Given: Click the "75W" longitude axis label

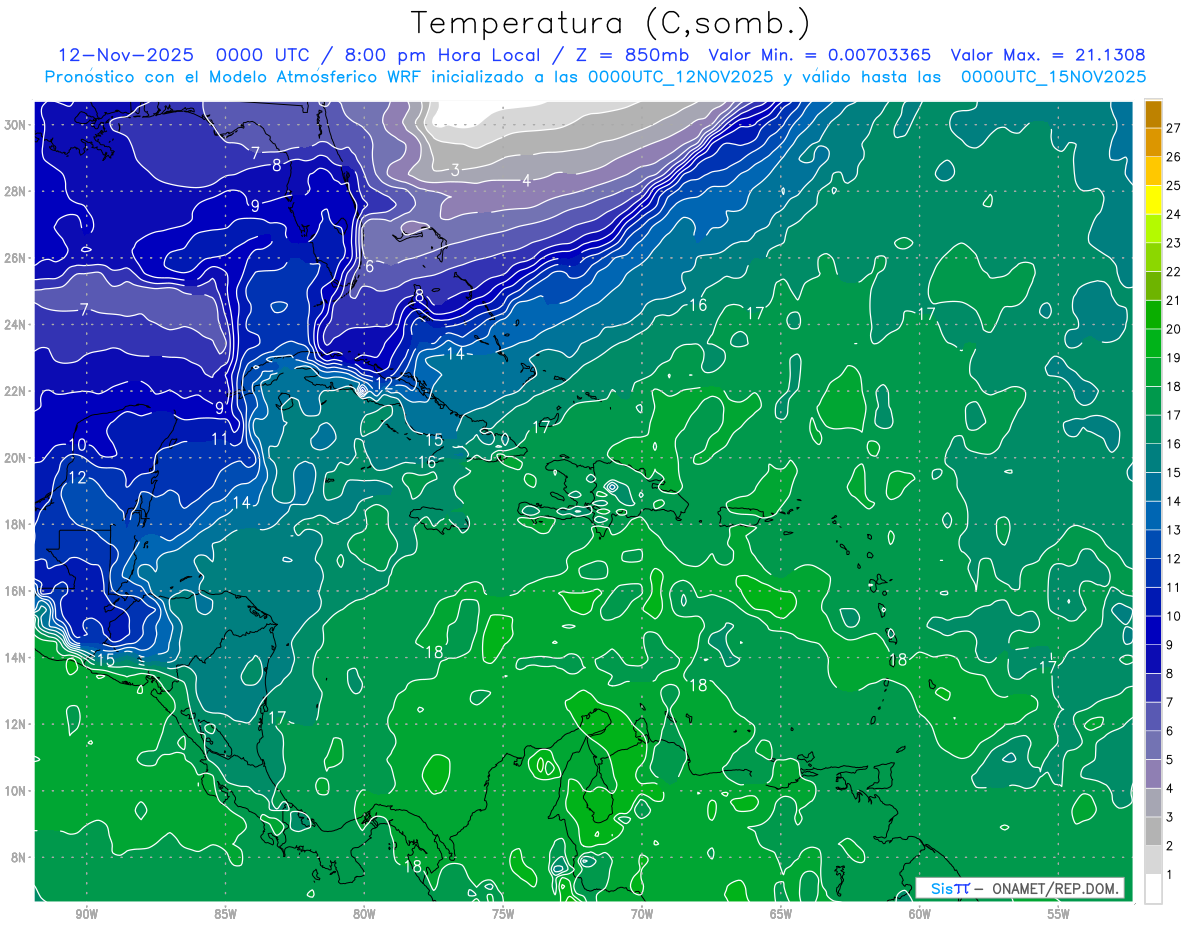Looking at the screenshot, I should (503, 914).
